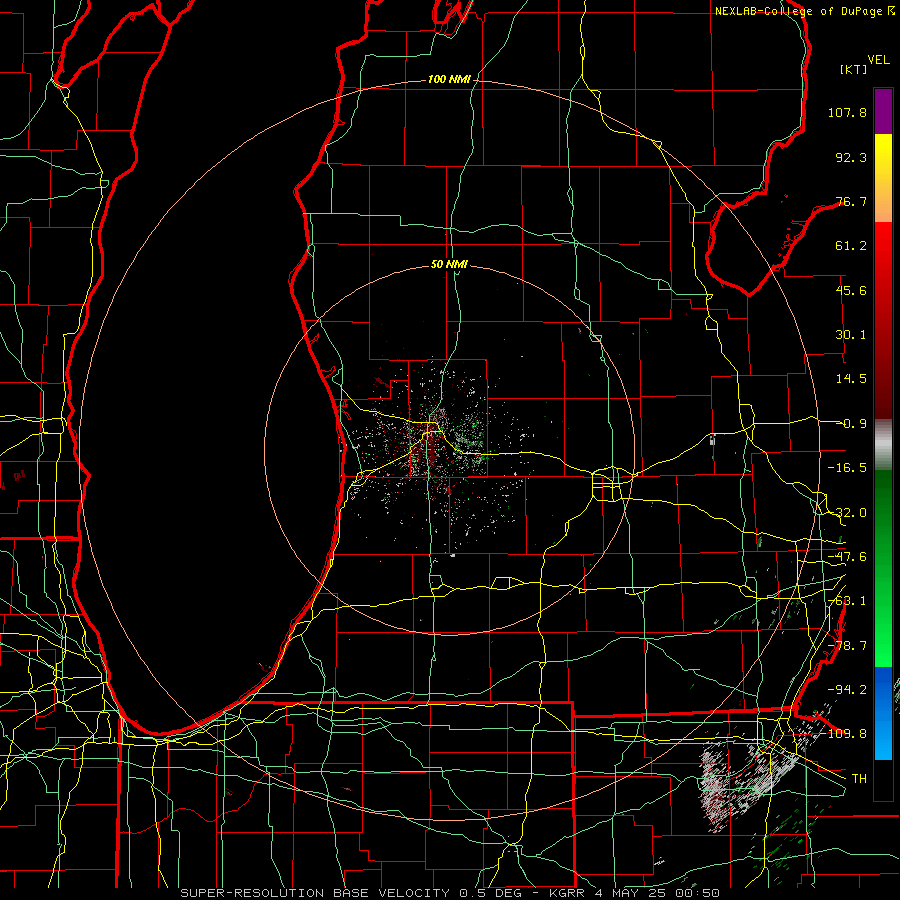
Task: Click the 61.2 legend value
Action: click(851, 246)
